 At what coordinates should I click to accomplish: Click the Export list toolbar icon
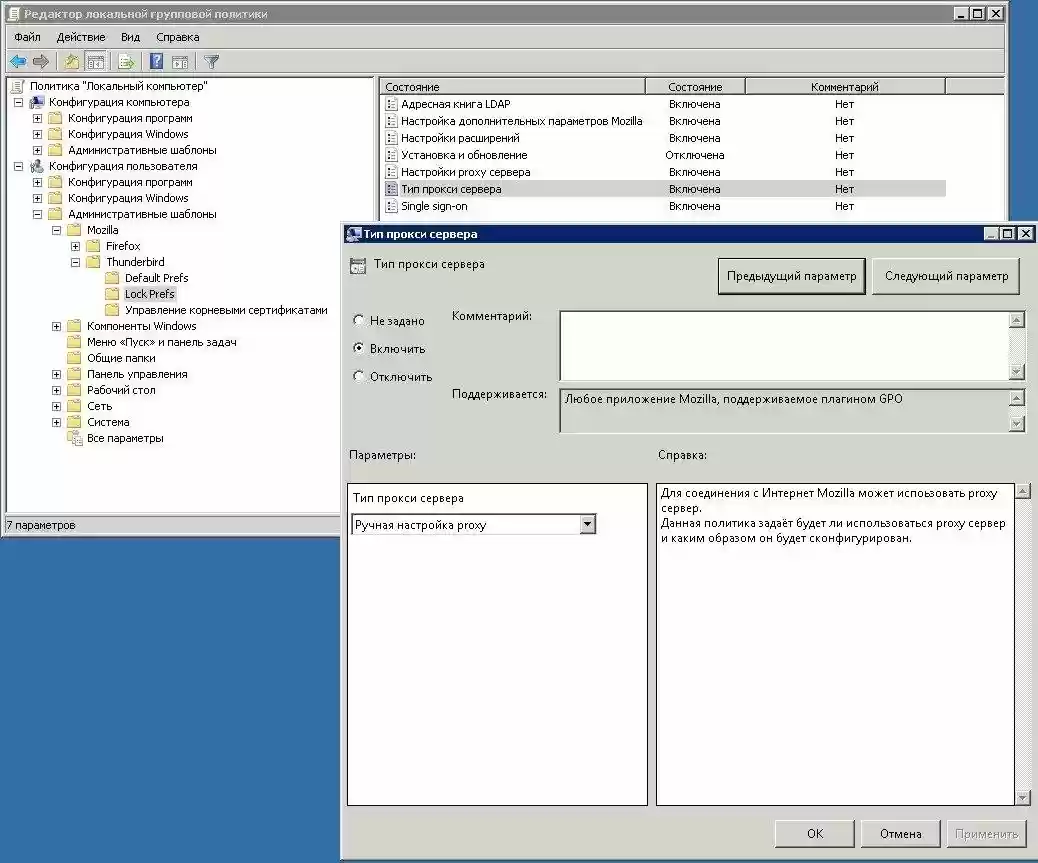(x=124, y=61)
